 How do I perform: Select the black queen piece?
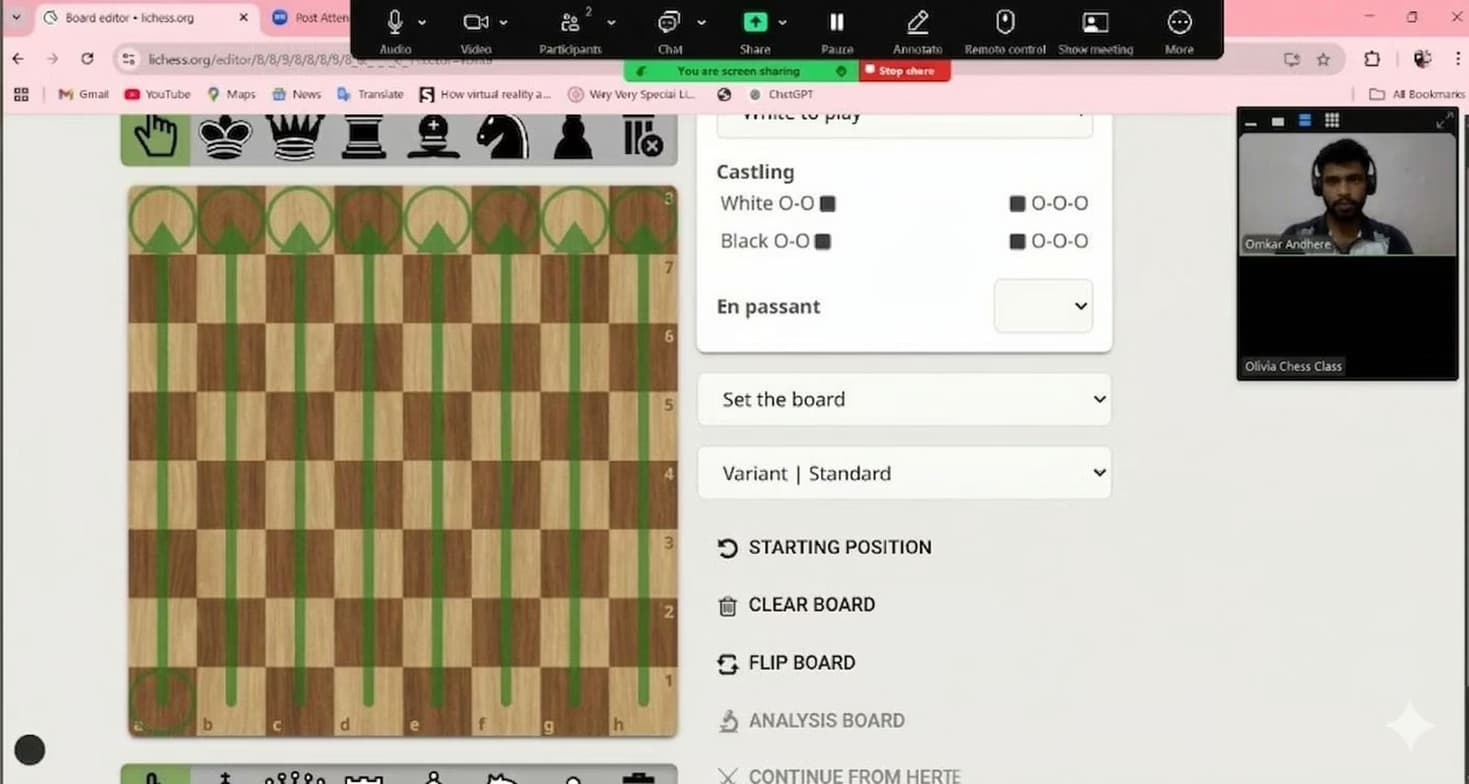[x=294, y=138]
